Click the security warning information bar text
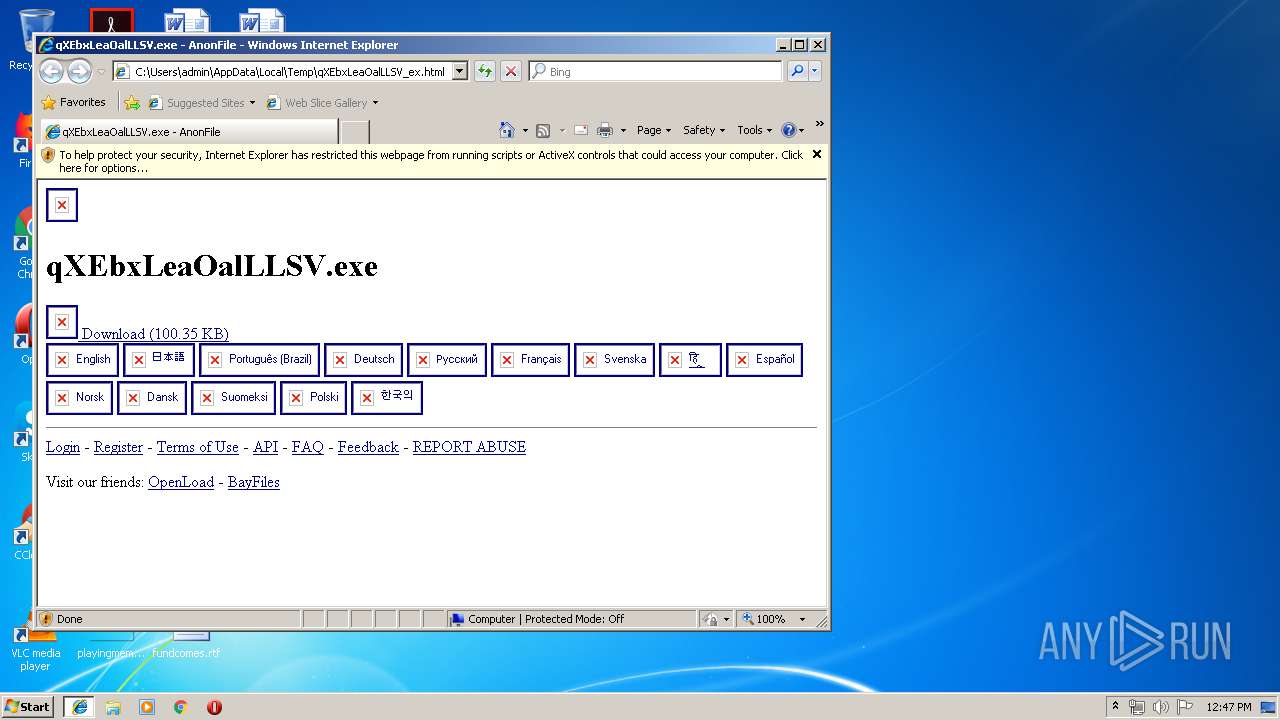This screenshot has height=720, width=1280. point(431,161)
